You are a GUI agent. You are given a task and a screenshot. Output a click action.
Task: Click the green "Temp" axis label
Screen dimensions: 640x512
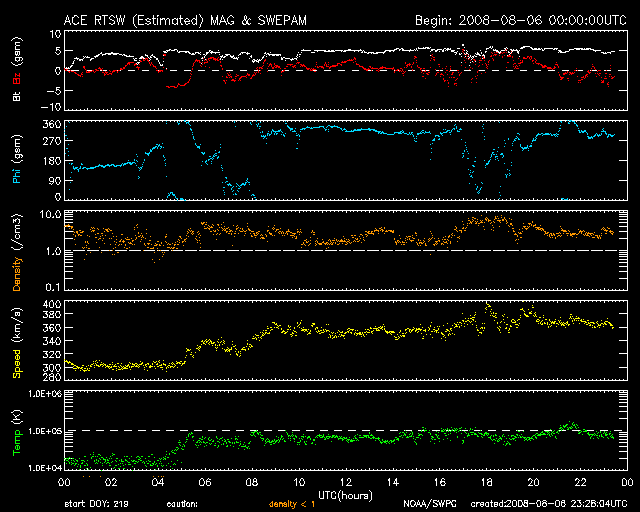[x=17, y=442]
